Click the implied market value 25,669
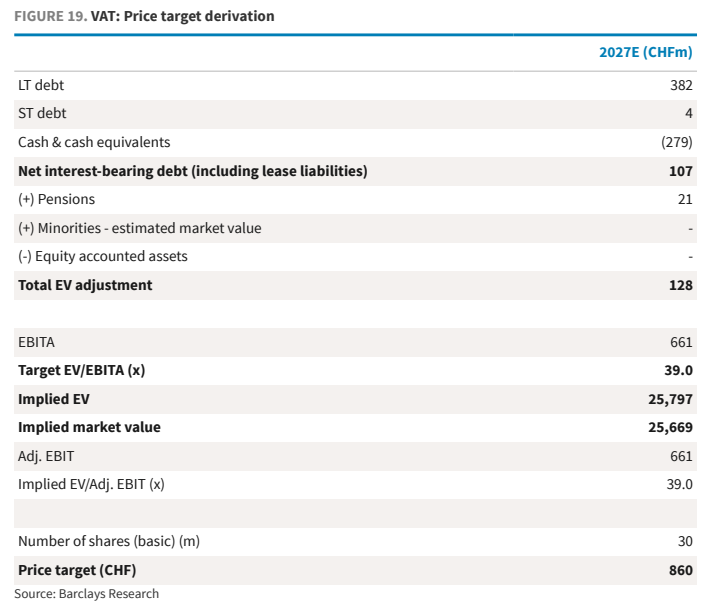711x615 pixels. coord(670,428)
